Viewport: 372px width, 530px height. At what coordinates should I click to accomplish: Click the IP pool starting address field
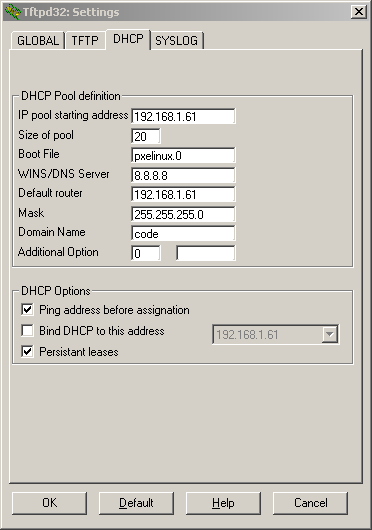click(x=183, y=116)
